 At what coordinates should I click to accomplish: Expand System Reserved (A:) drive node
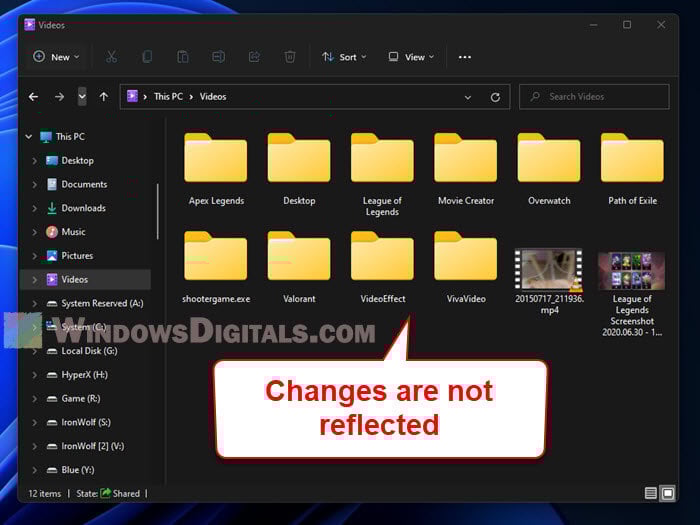pos(34,303)
